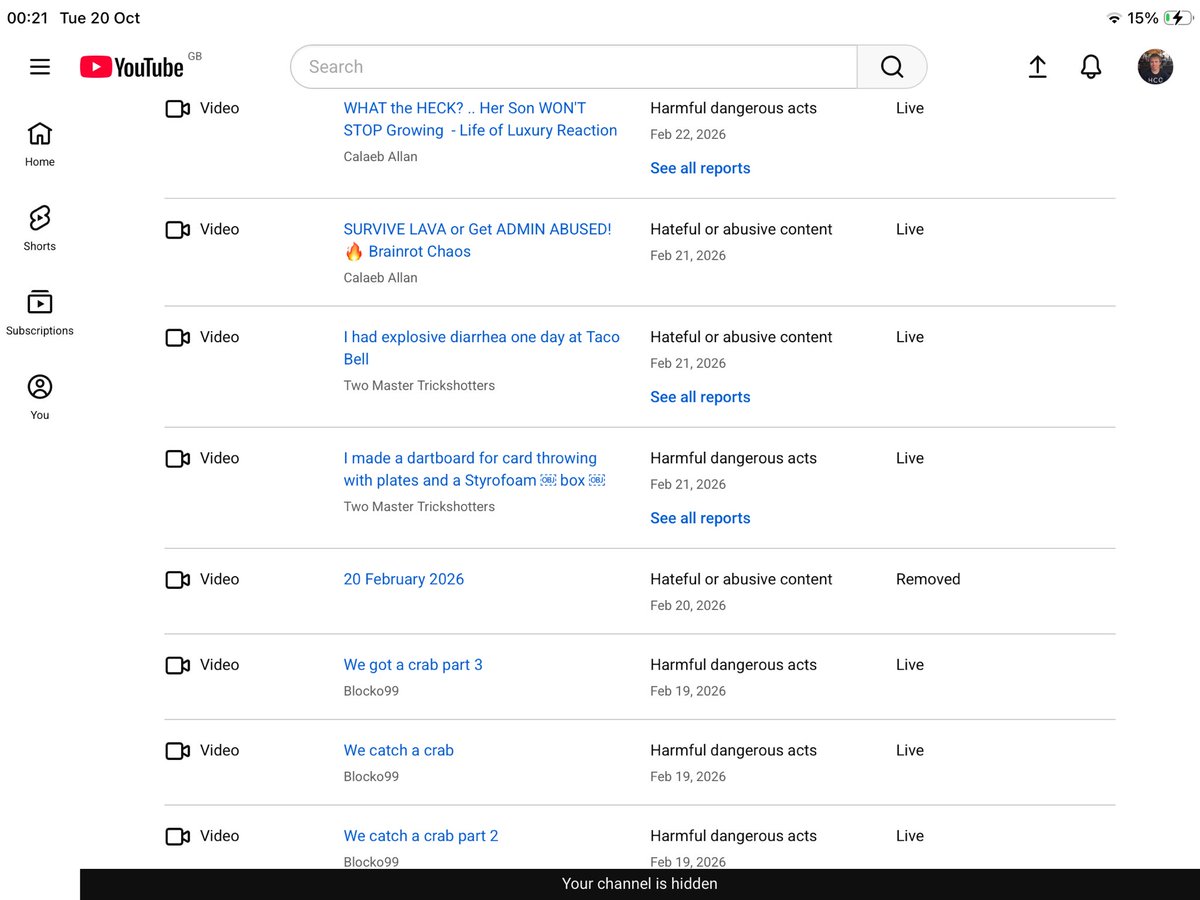Open Shorts from the sidebar

pyautogui.click(x=40, y=228)
